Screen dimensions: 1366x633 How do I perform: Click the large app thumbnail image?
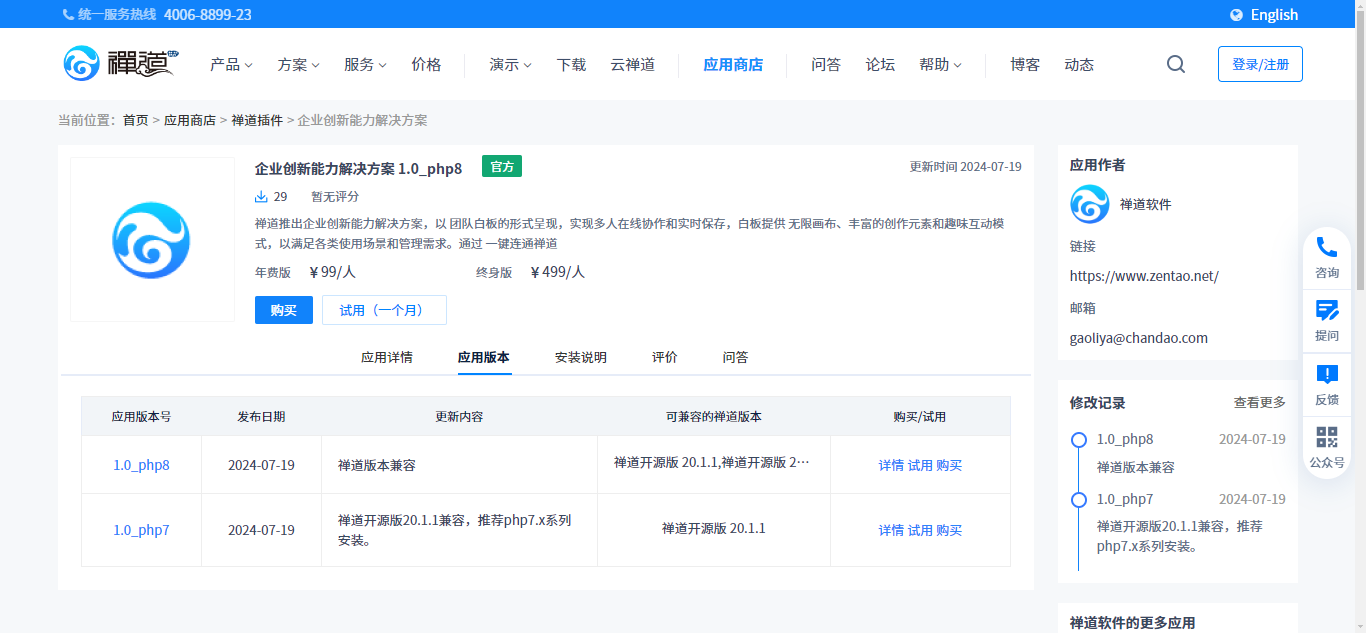click(x=152, y=240)
